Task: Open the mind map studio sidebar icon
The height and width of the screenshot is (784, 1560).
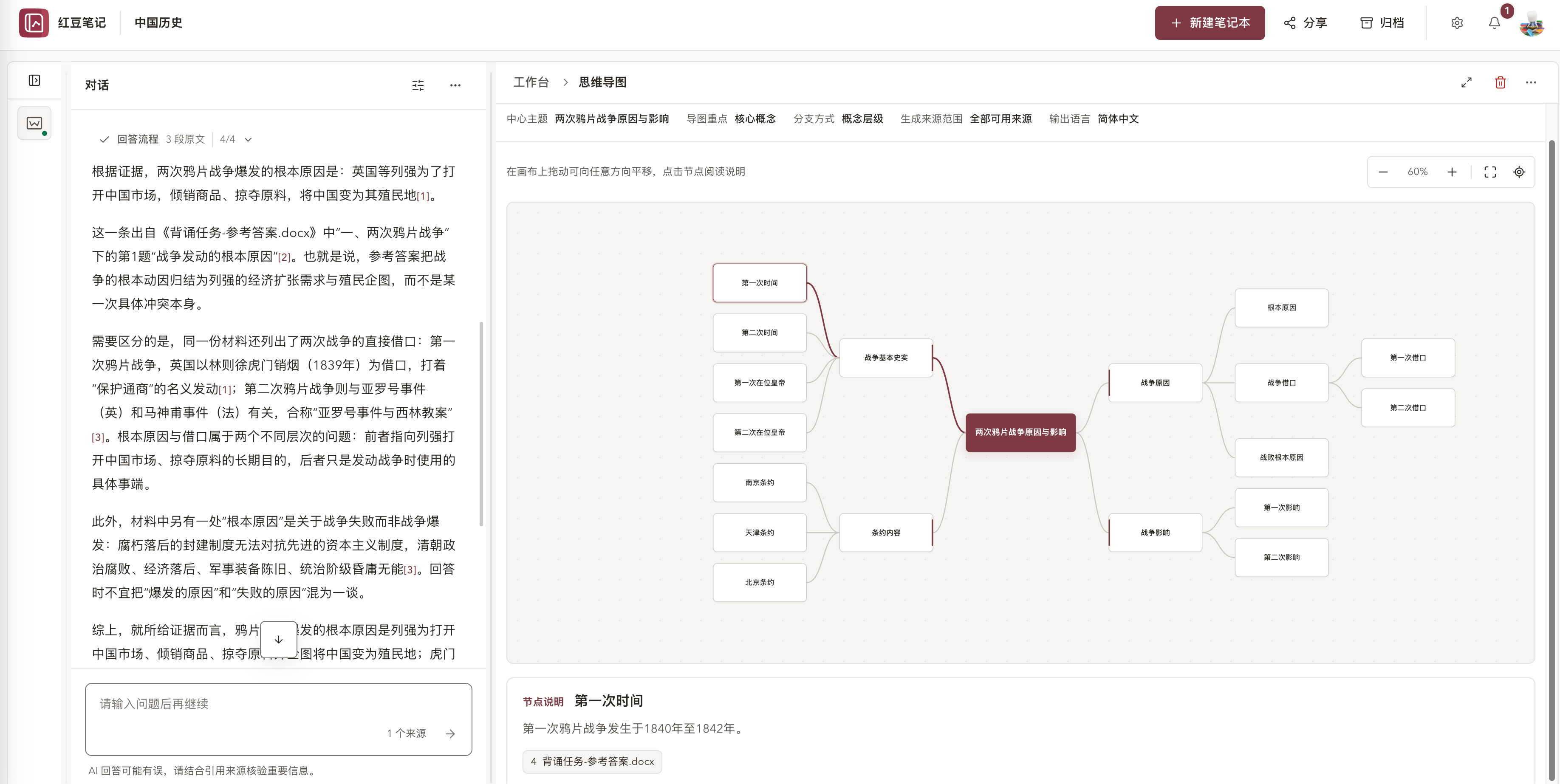Action: (x=34, y=124)
